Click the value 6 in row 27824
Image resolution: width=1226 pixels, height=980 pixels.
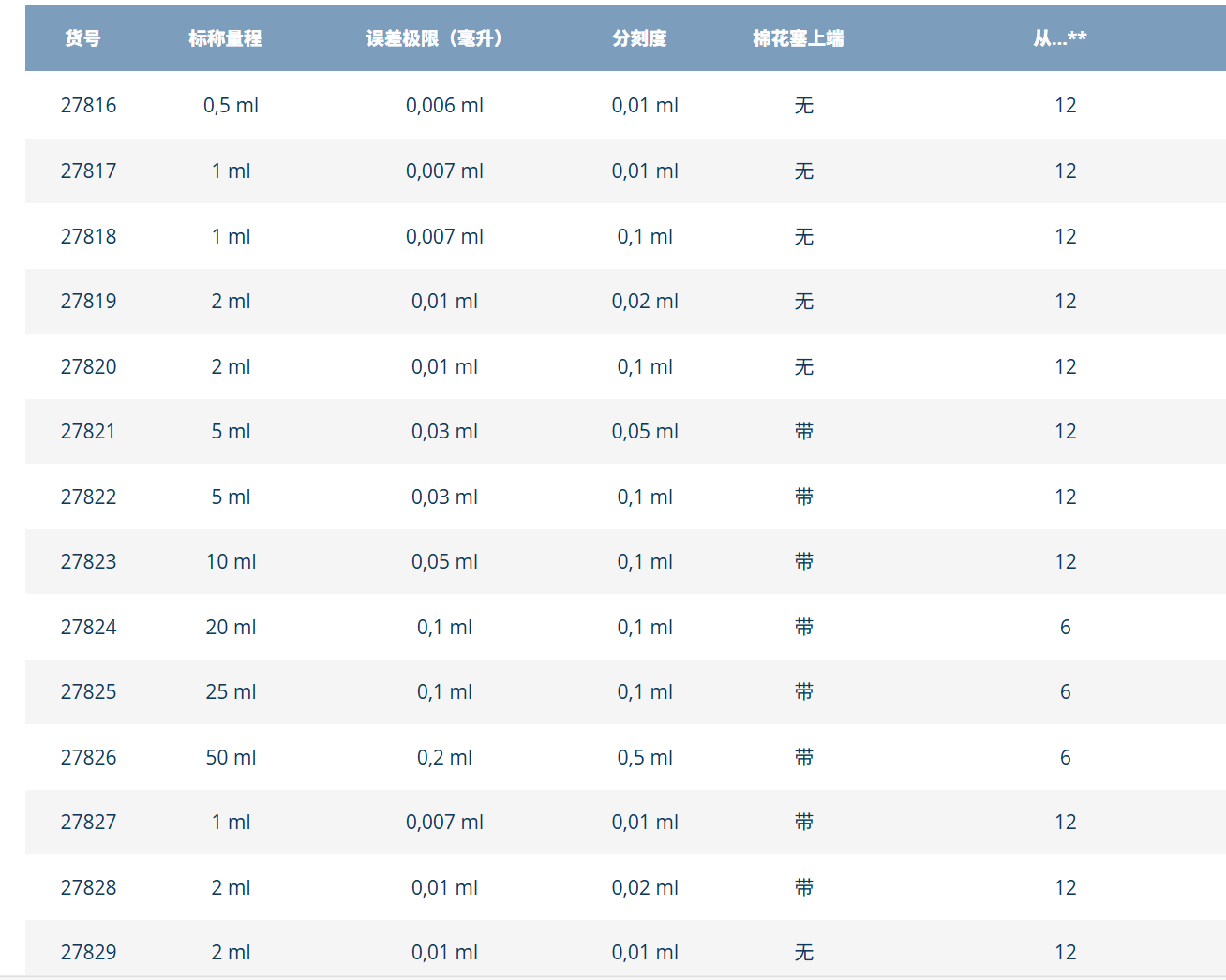(x=1065, y=627)
